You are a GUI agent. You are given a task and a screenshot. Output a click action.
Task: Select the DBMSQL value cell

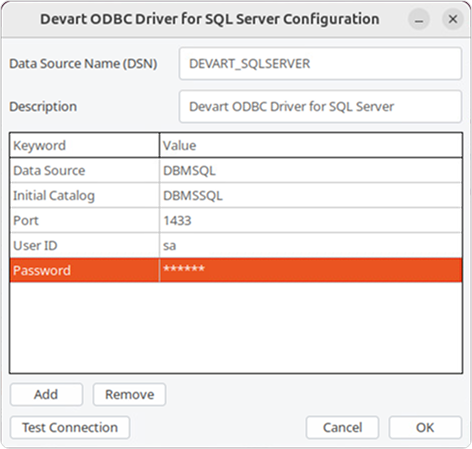311,170
